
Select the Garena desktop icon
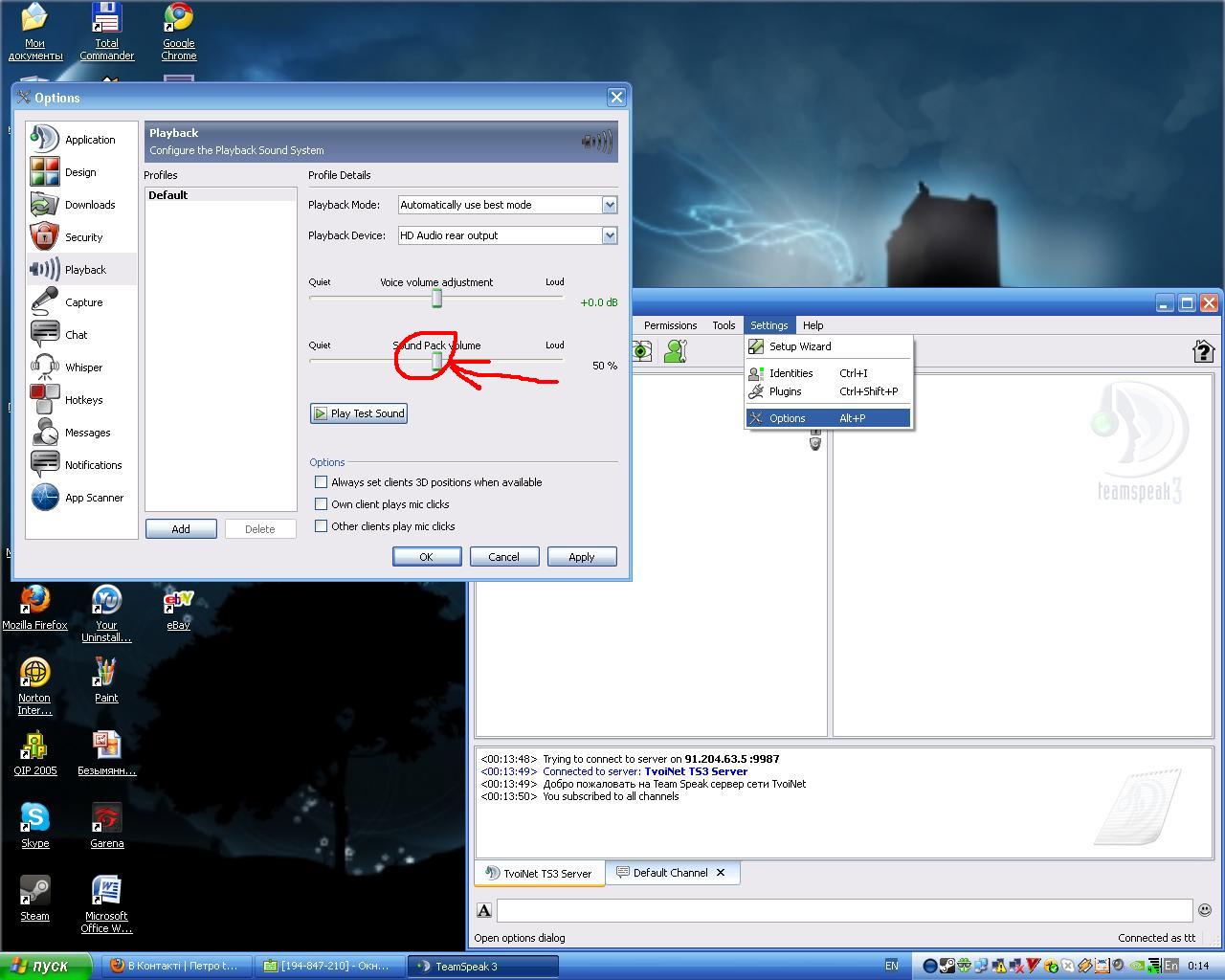coord(107,827)
